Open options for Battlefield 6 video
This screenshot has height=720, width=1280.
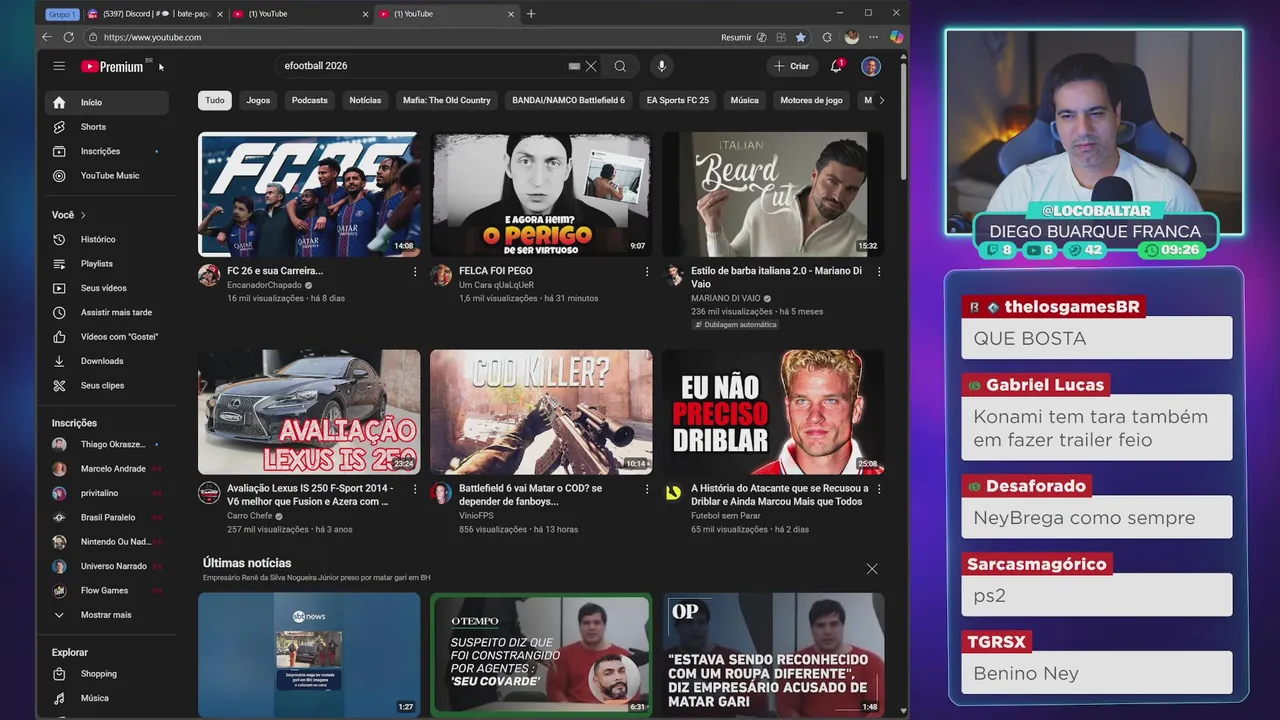[647, 489]
